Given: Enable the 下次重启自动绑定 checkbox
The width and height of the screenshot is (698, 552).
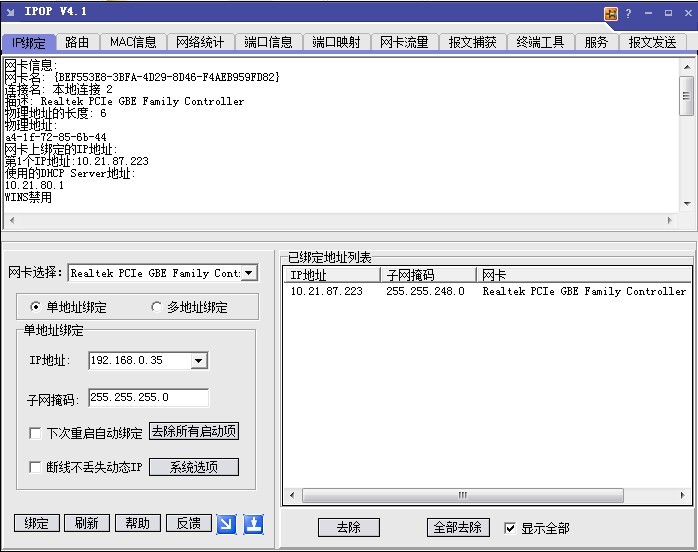Looking at the screenshot, I should pyautogui.click(x=35, y=433).
